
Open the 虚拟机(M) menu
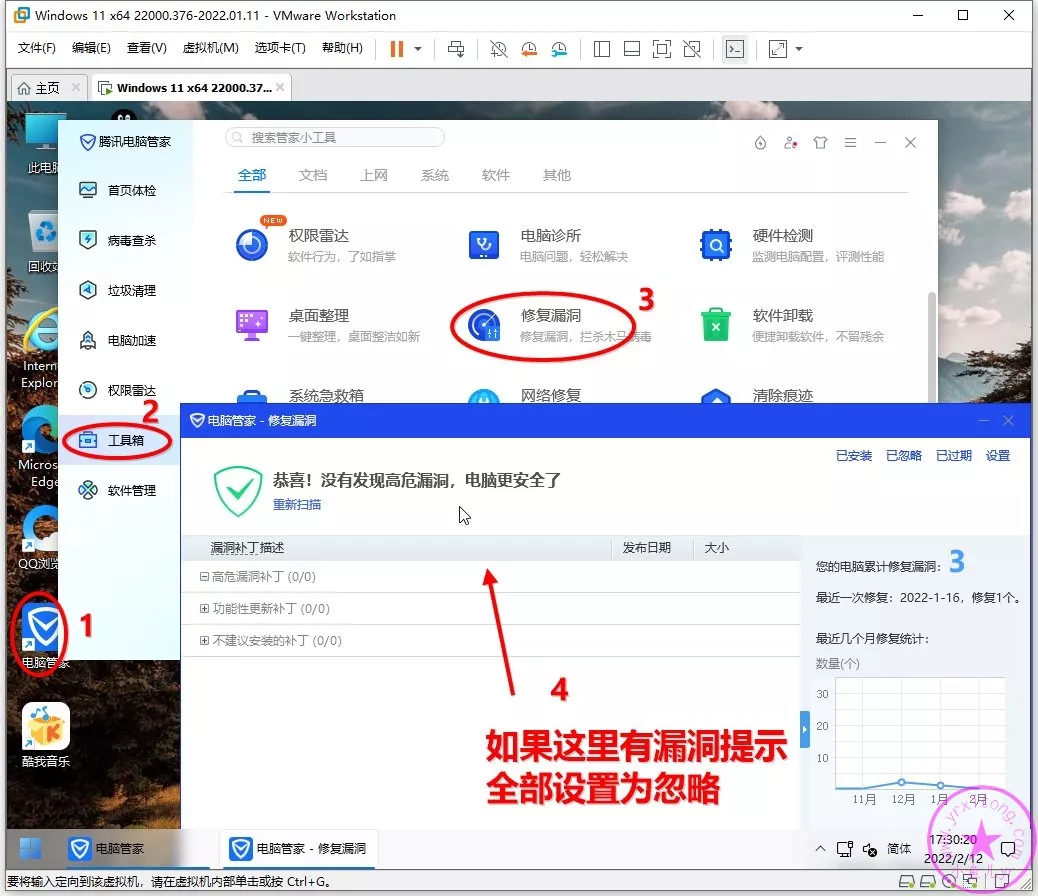pyautogui.click(x=210, y=48)
